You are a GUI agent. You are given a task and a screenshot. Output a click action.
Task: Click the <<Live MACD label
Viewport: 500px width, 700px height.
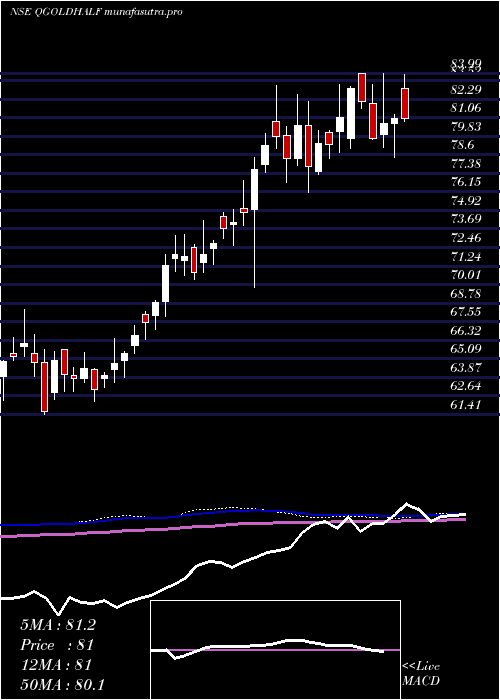pyautogui.click(x=421, y=674)
